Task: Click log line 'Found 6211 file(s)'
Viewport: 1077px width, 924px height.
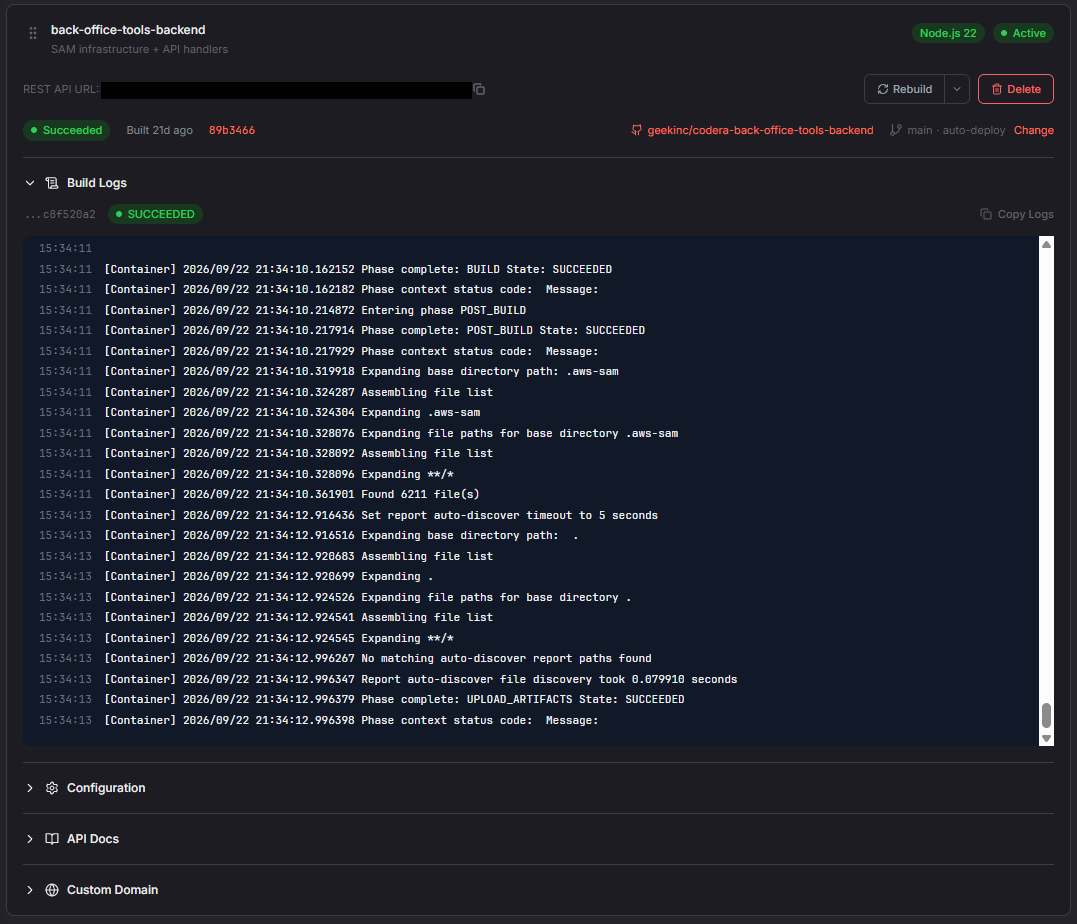Action: coord(420,495)
